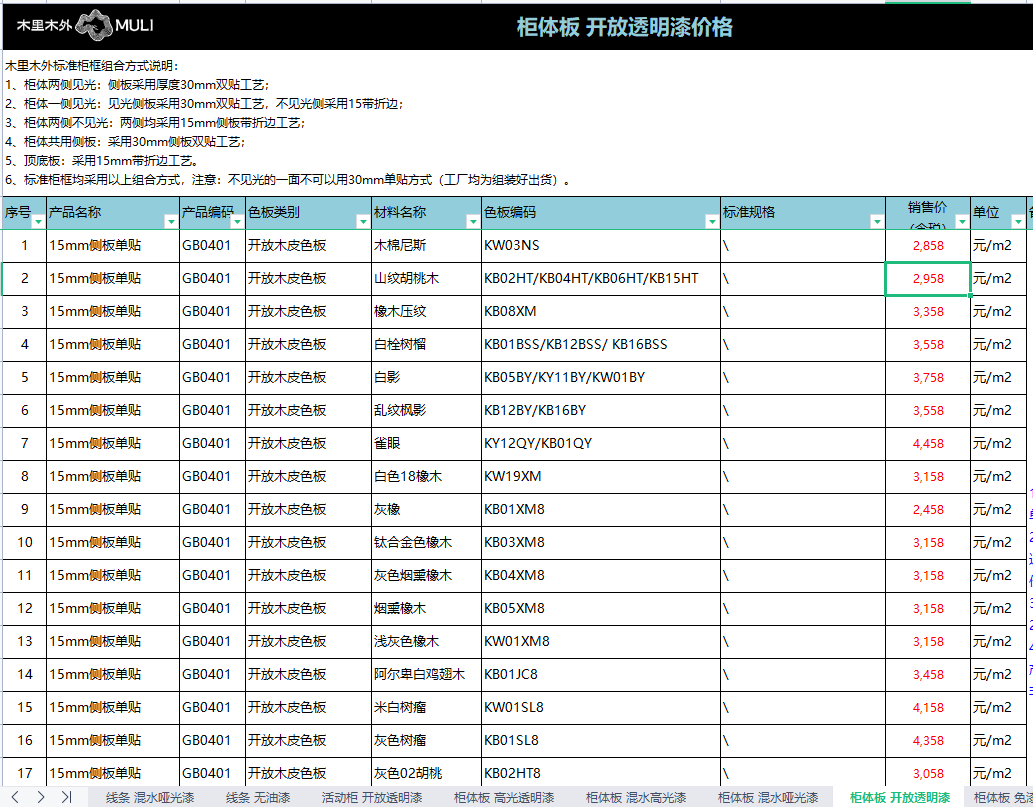This screenshot has width=1033, height=807.
Task: Expand the 色板编码 filter dropdown
Action: [x=711, y=222]
